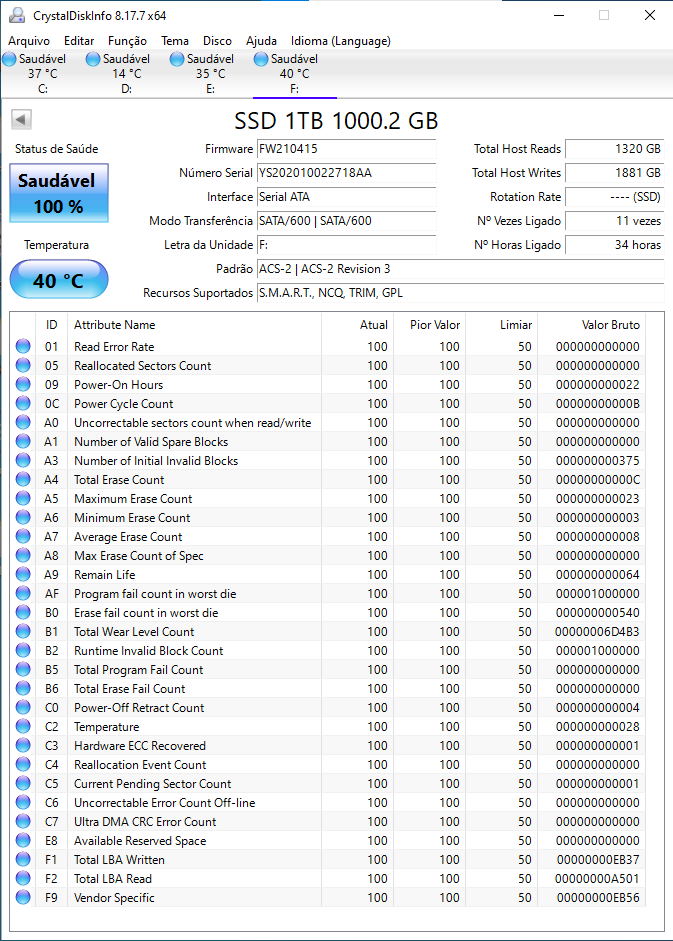The height and width of the screenshot is (941, 673).
Task: Open the Idioma (Language) menu
Action: 340,41
